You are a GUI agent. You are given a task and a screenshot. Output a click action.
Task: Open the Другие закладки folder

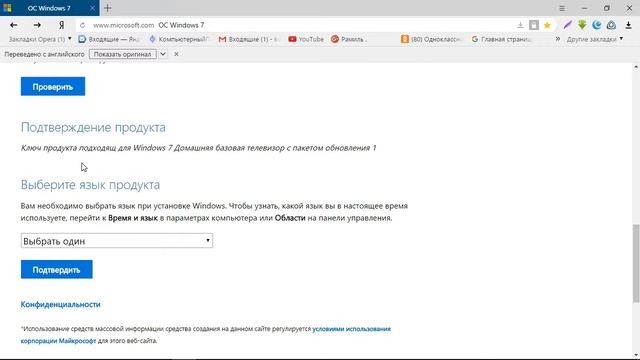[x=595, y=39]
